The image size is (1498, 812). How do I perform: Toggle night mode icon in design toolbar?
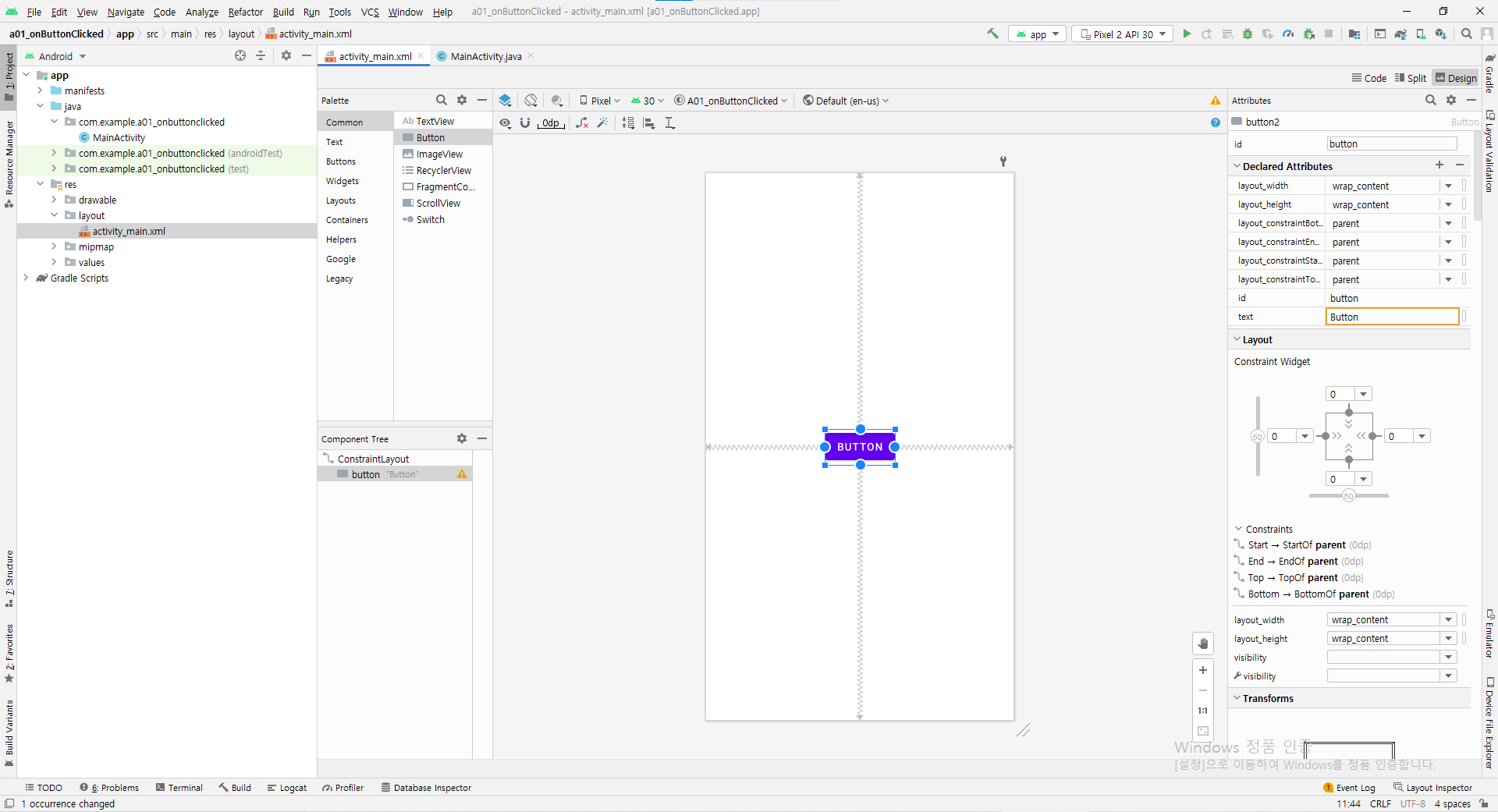pyautogui.click(x=557, y=100)
